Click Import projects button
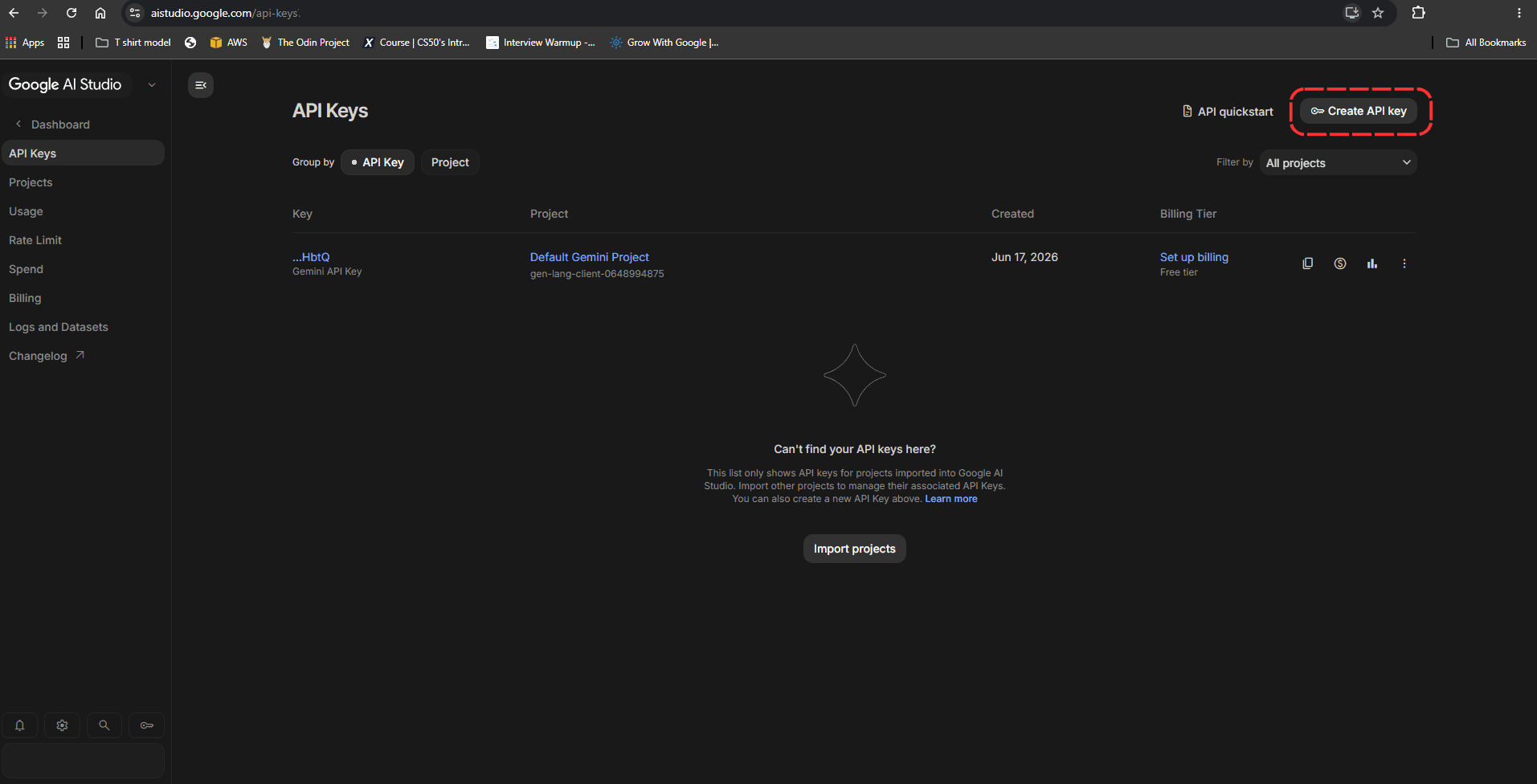 click(855, 549)
